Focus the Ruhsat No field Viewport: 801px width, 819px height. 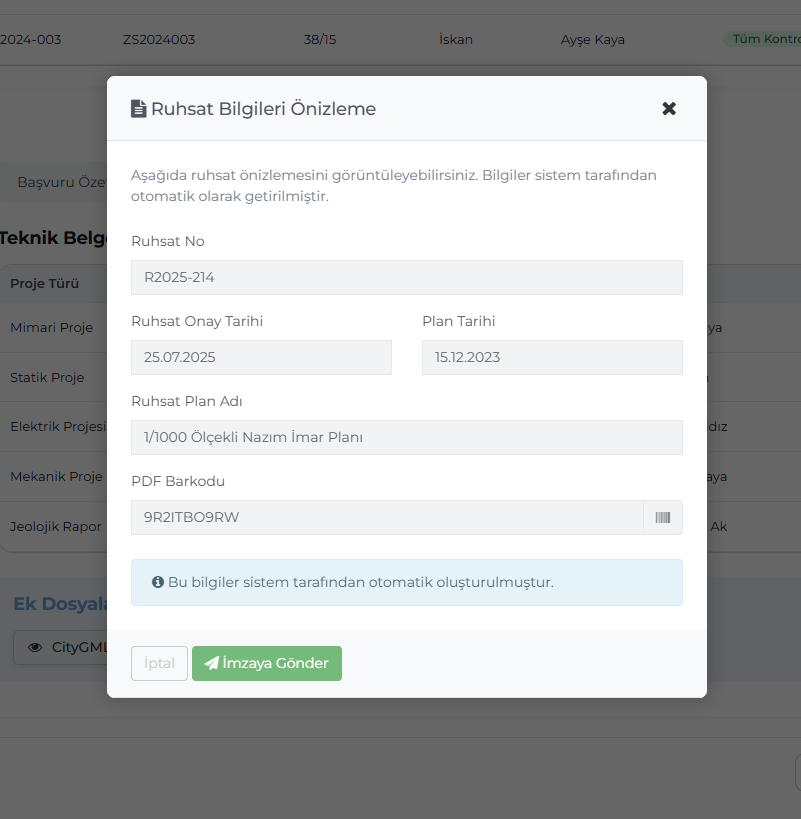click(406, 278)
